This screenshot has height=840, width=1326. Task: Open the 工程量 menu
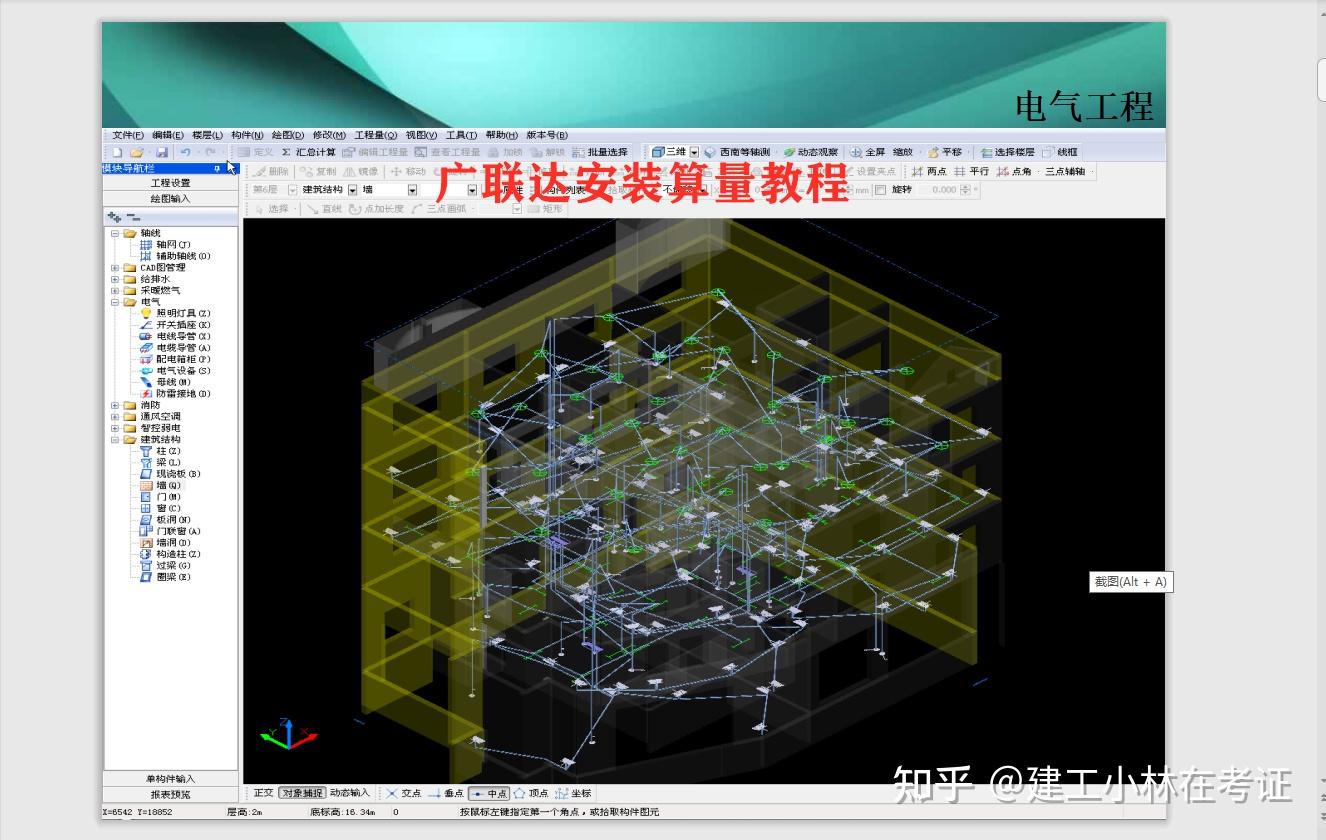(x=376, y=135)
